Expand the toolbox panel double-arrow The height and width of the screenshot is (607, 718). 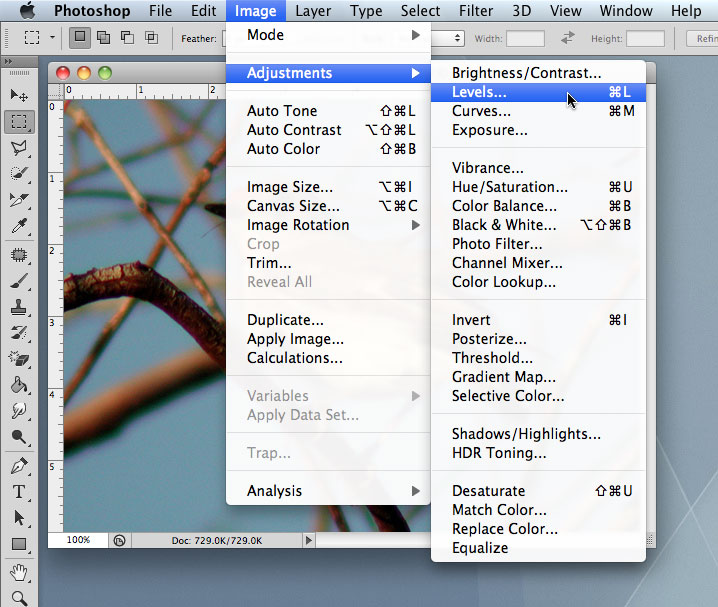[x=8, y=61]
